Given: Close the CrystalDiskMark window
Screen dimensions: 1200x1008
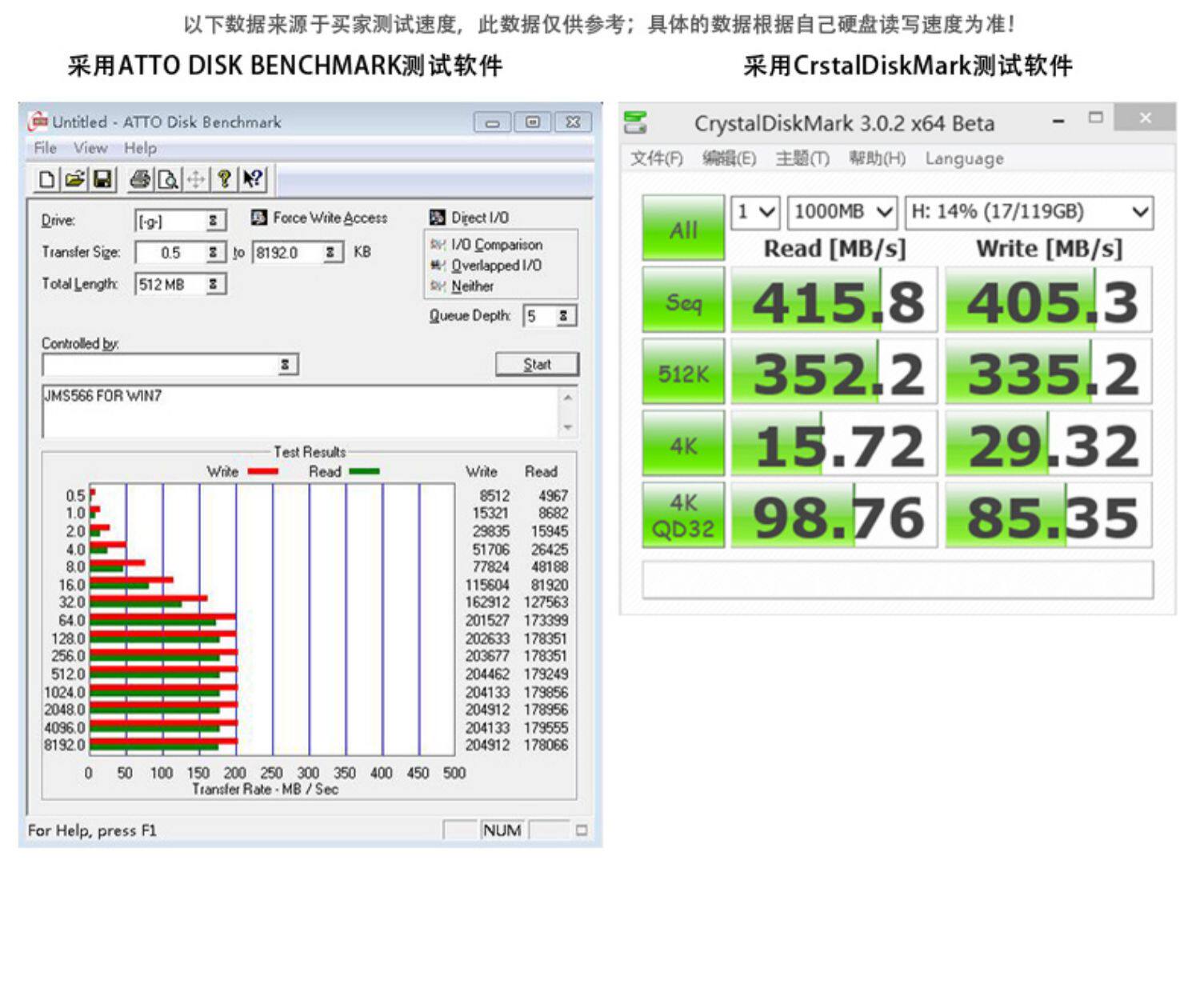Looking at the screenshot, I should pyautogui.click(x=1146, y=118).
